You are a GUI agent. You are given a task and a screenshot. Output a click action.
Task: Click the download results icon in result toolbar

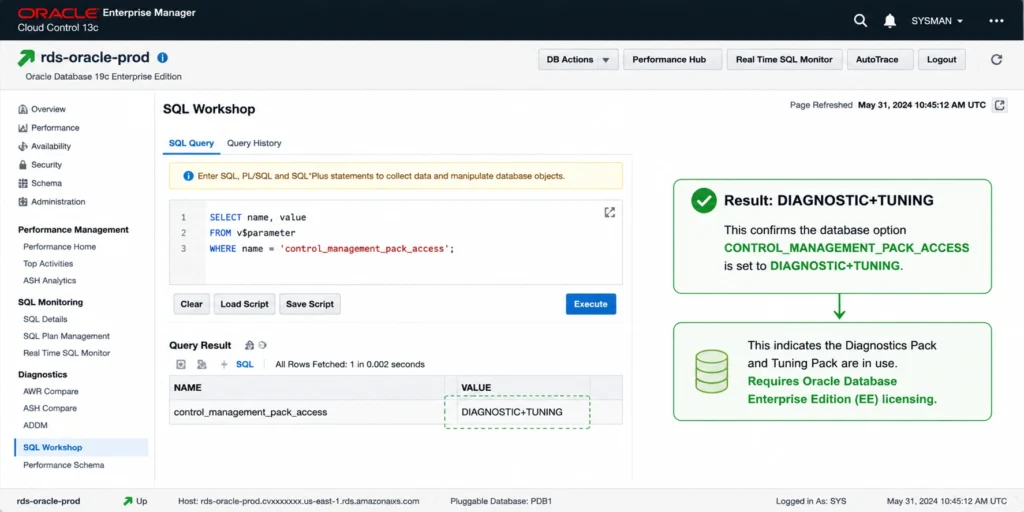point(182,364)
